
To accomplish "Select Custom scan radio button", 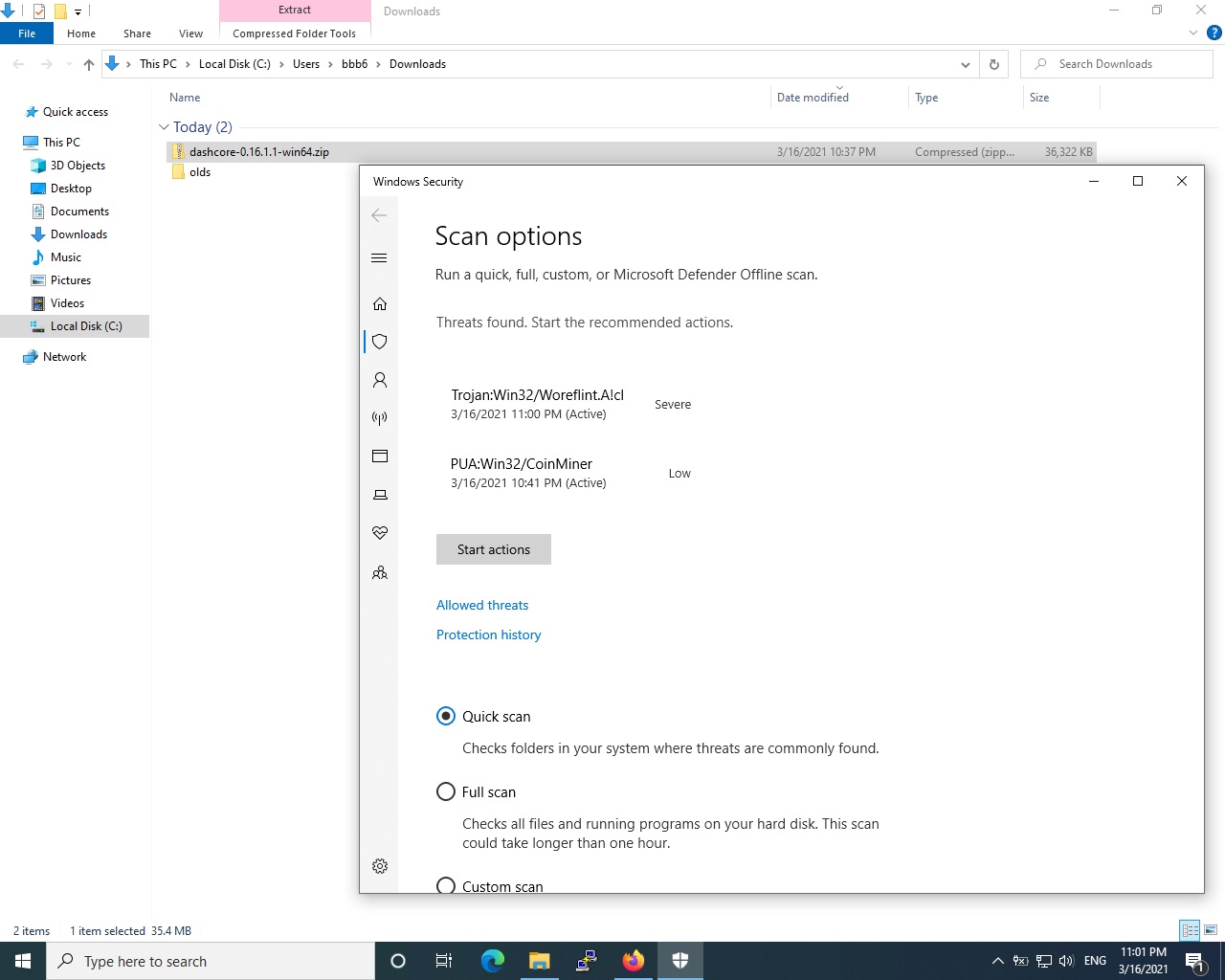I will tap(446, 886).
